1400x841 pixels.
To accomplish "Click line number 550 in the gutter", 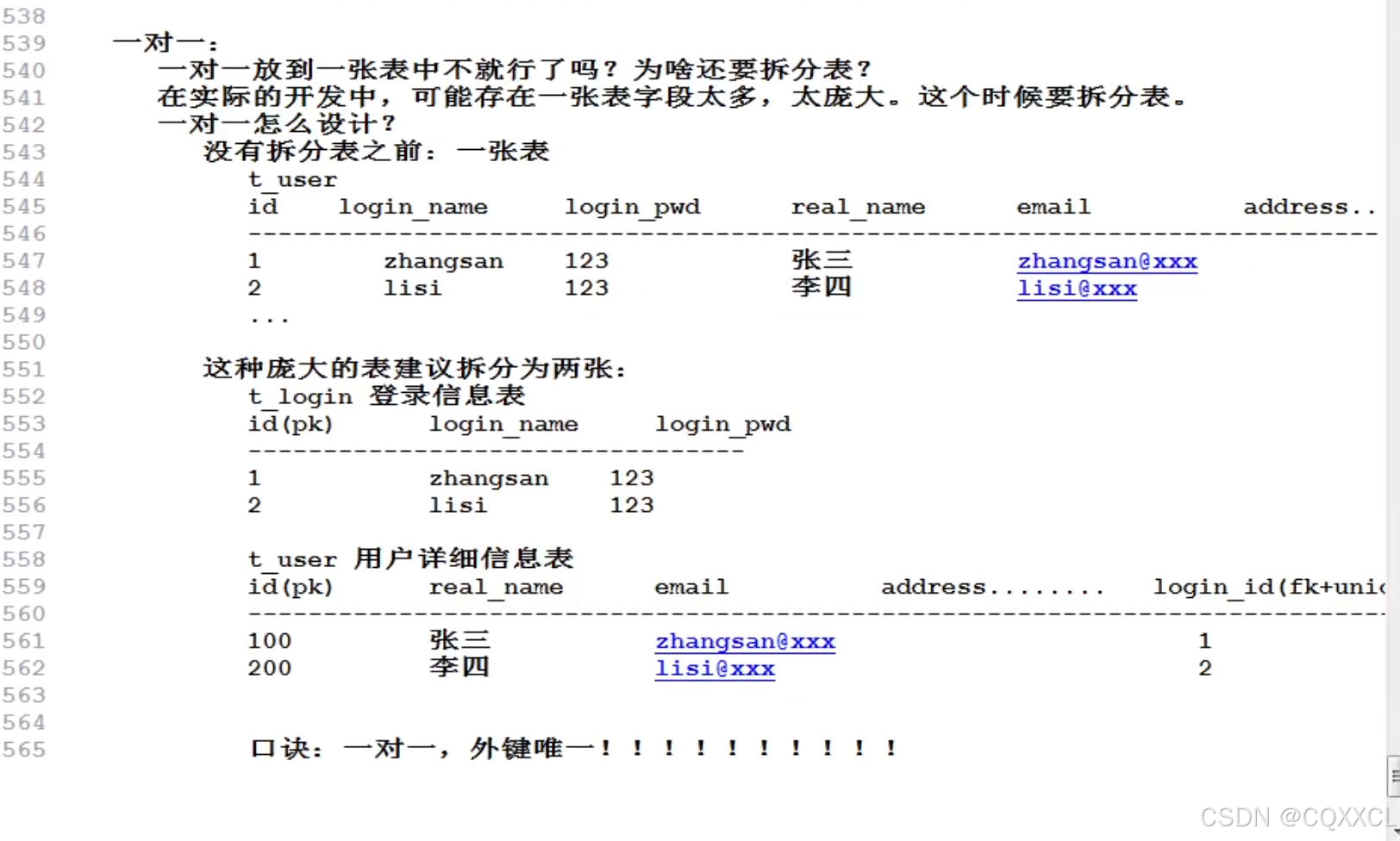I will pyautogui.click(x=23, y=342).
